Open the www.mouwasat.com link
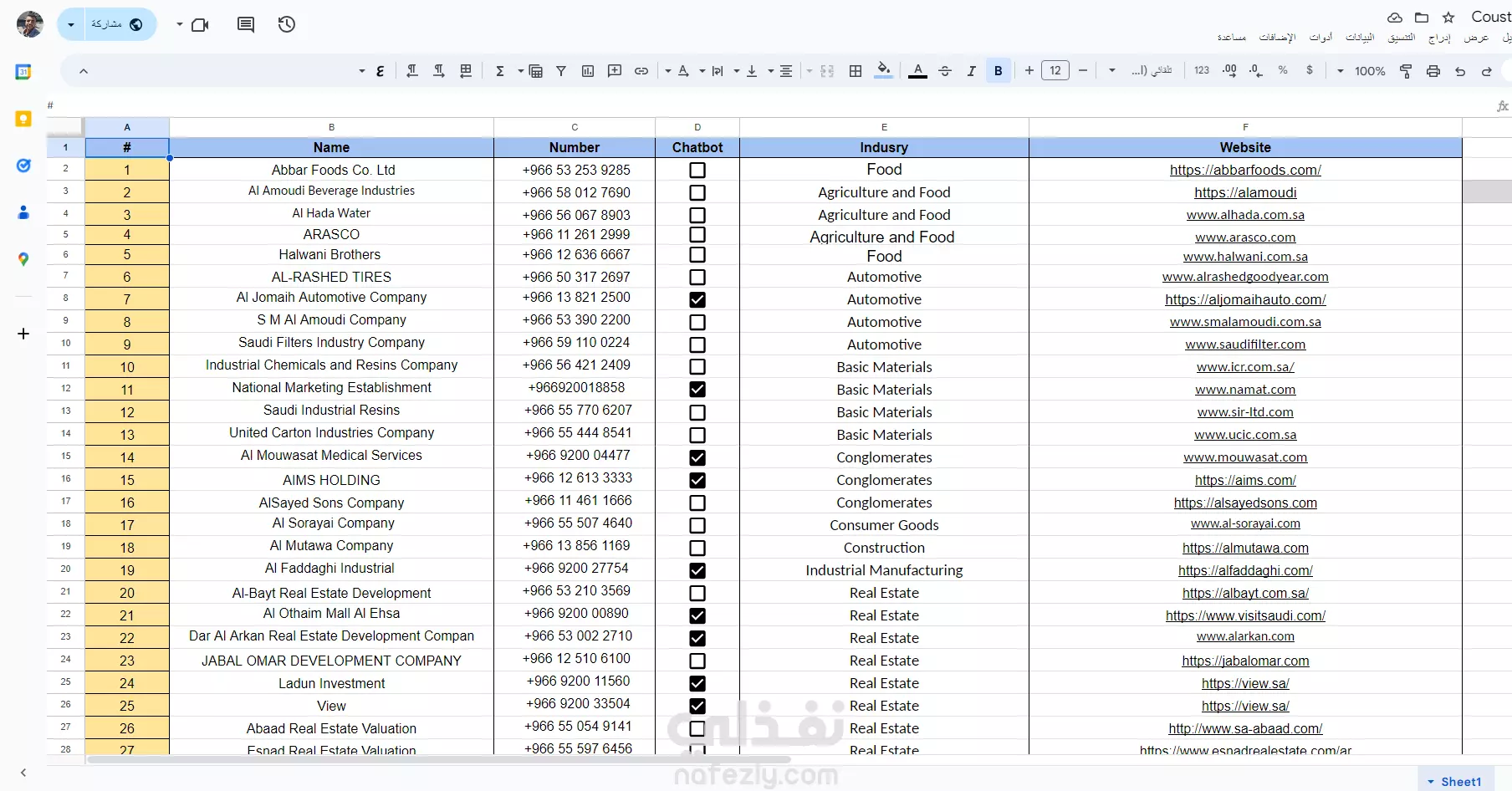The height and width of the screenshot is (791, 1512). 1245,457
